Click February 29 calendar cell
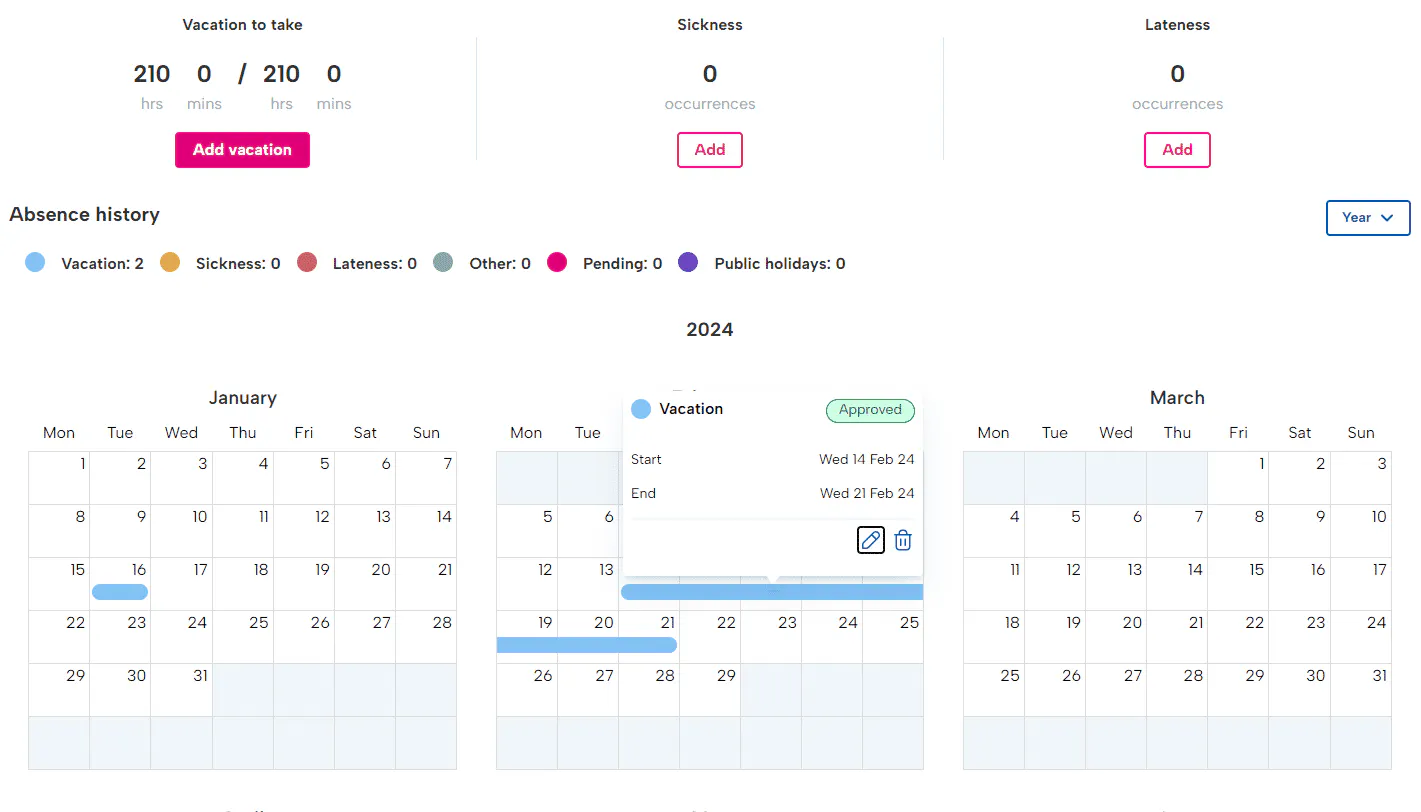 point(710,689)
